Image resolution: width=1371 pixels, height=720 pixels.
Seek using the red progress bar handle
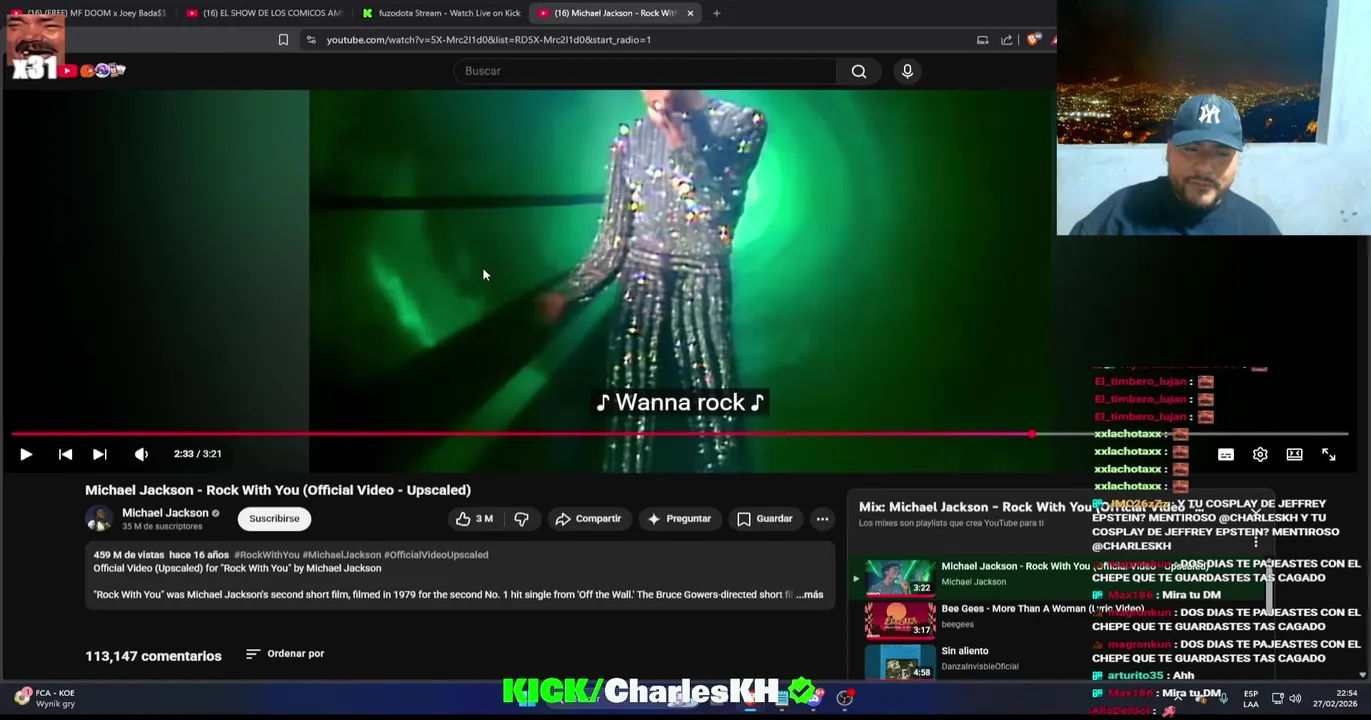(1031, 434)
